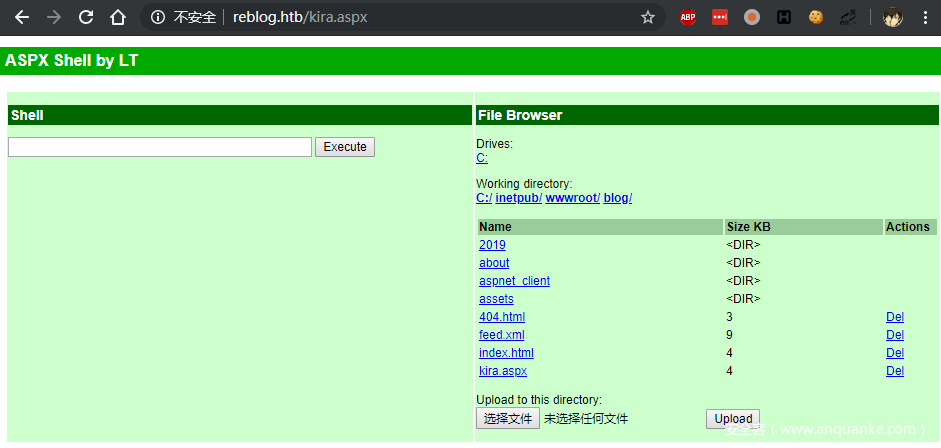941x448 pixels.
Task: Open the 404.html file
Action: tap(502, 317)
